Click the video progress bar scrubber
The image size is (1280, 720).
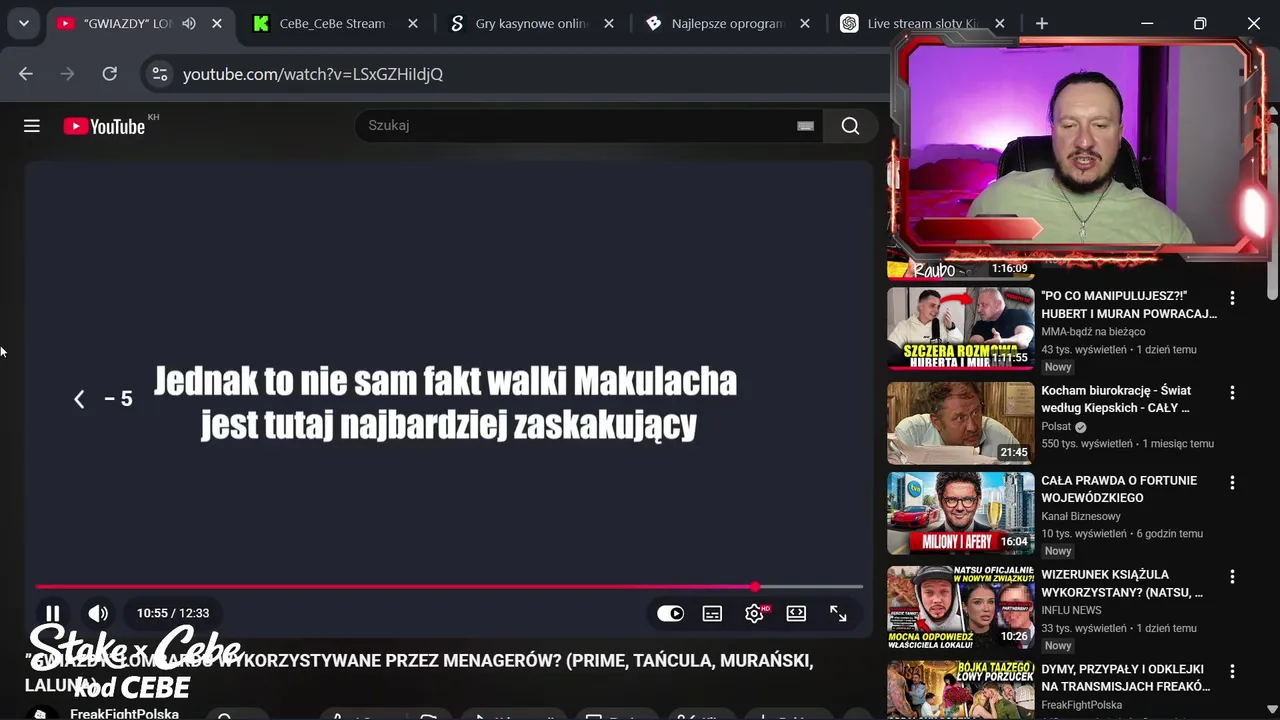click(x=755, y=587)
